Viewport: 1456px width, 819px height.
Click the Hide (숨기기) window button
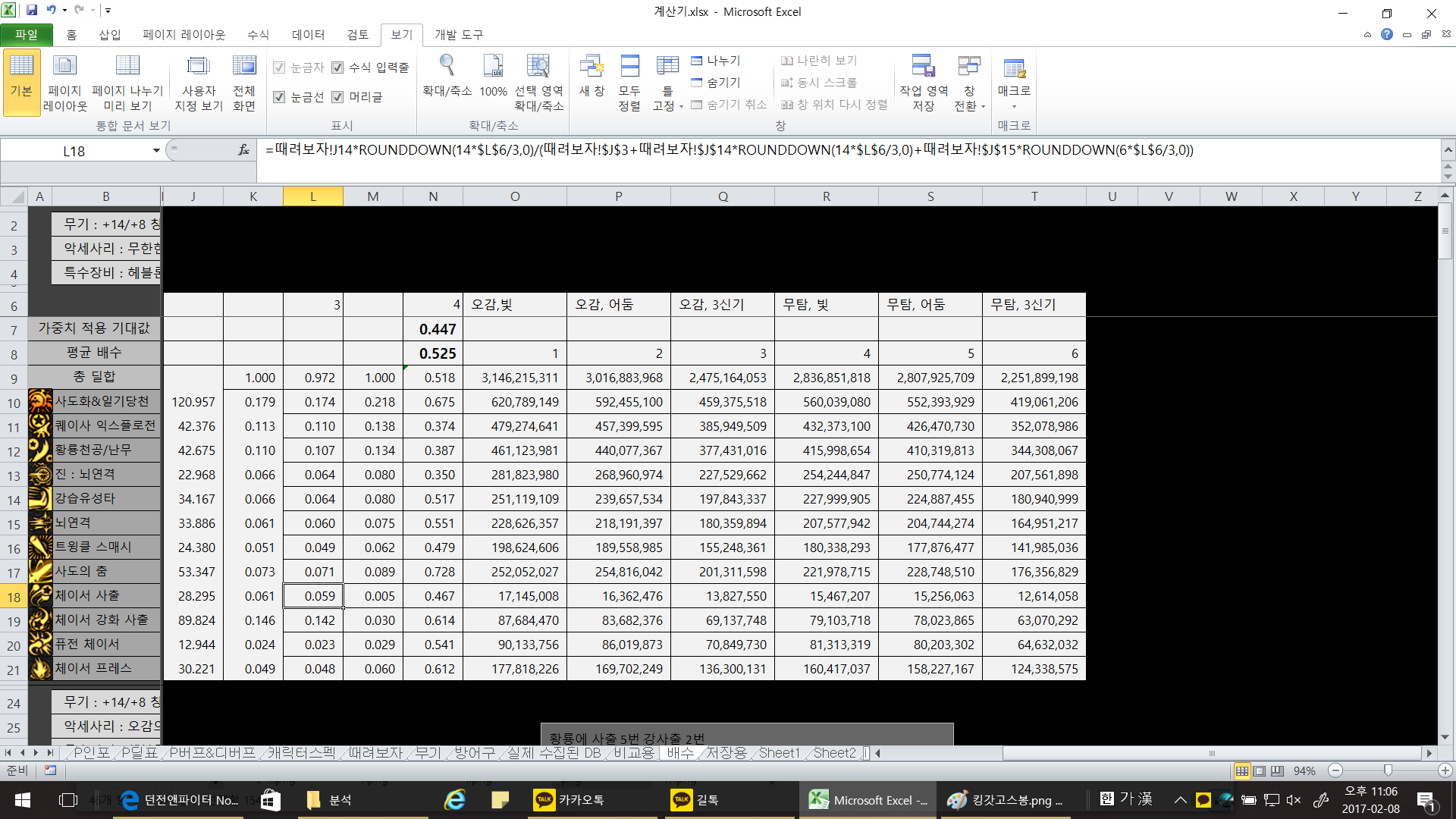(x=716, y=83)
